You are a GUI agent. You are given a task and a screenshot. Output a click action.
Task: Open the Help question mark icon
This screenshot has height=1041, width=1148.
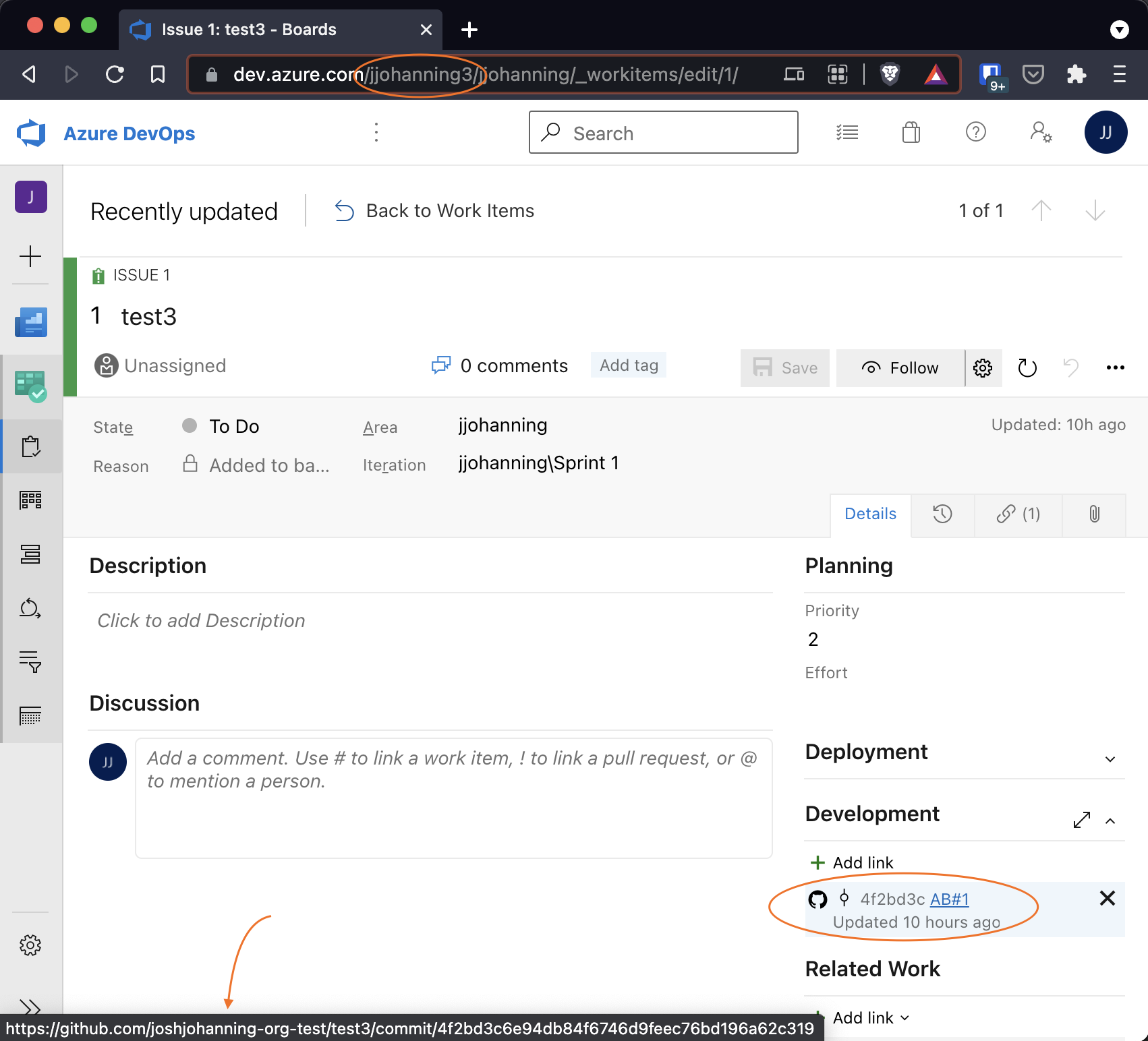975,132
